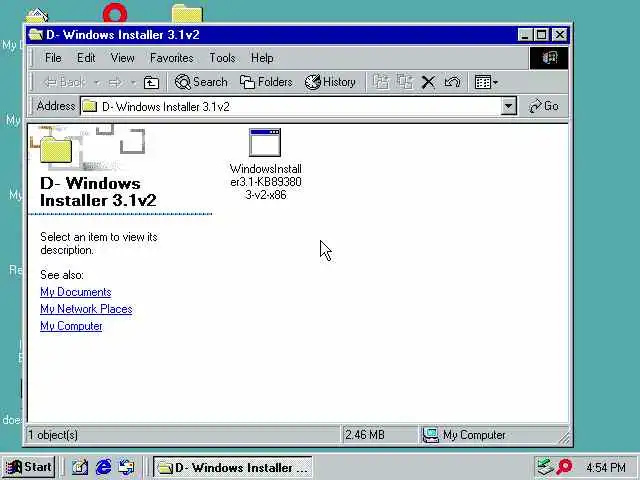
Task: Launch Outlook Express from quick launch
Action: coord(127,467)
